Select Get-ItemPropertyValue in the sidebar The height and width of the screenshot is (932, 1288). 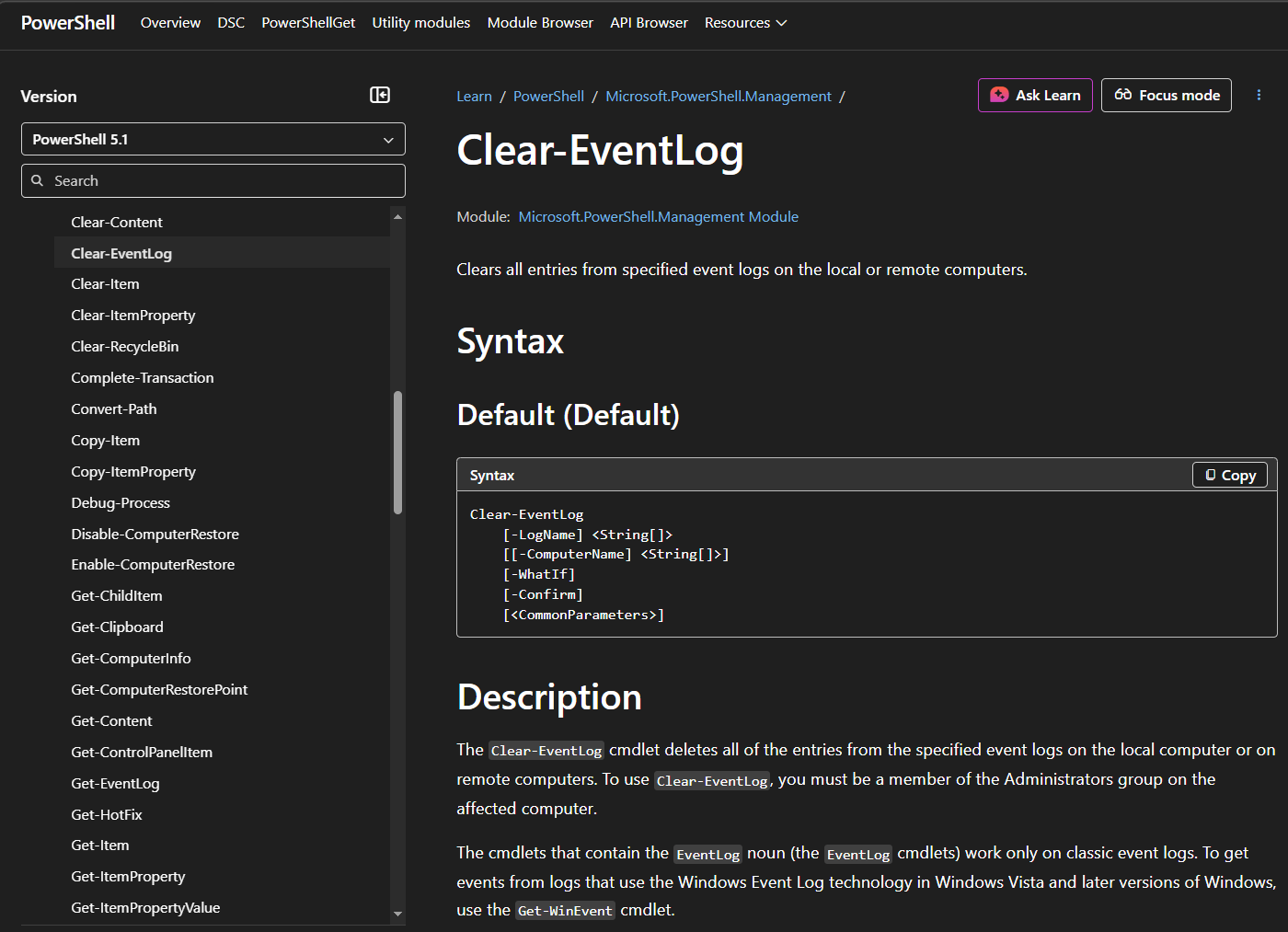(145, 908)
